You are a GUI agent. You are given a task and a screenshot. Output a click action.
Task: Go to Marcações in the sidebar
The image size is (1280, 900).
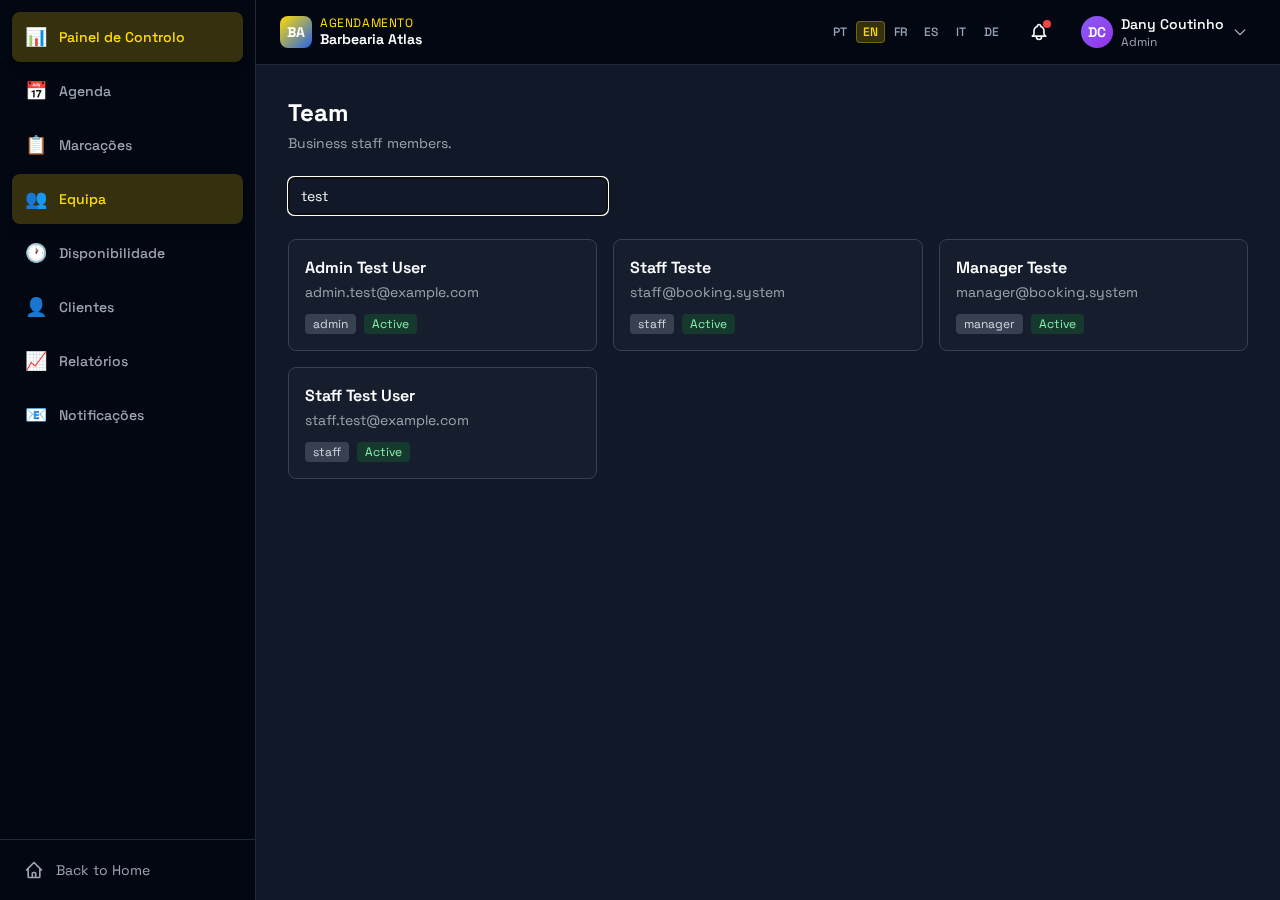pos(127,145)
